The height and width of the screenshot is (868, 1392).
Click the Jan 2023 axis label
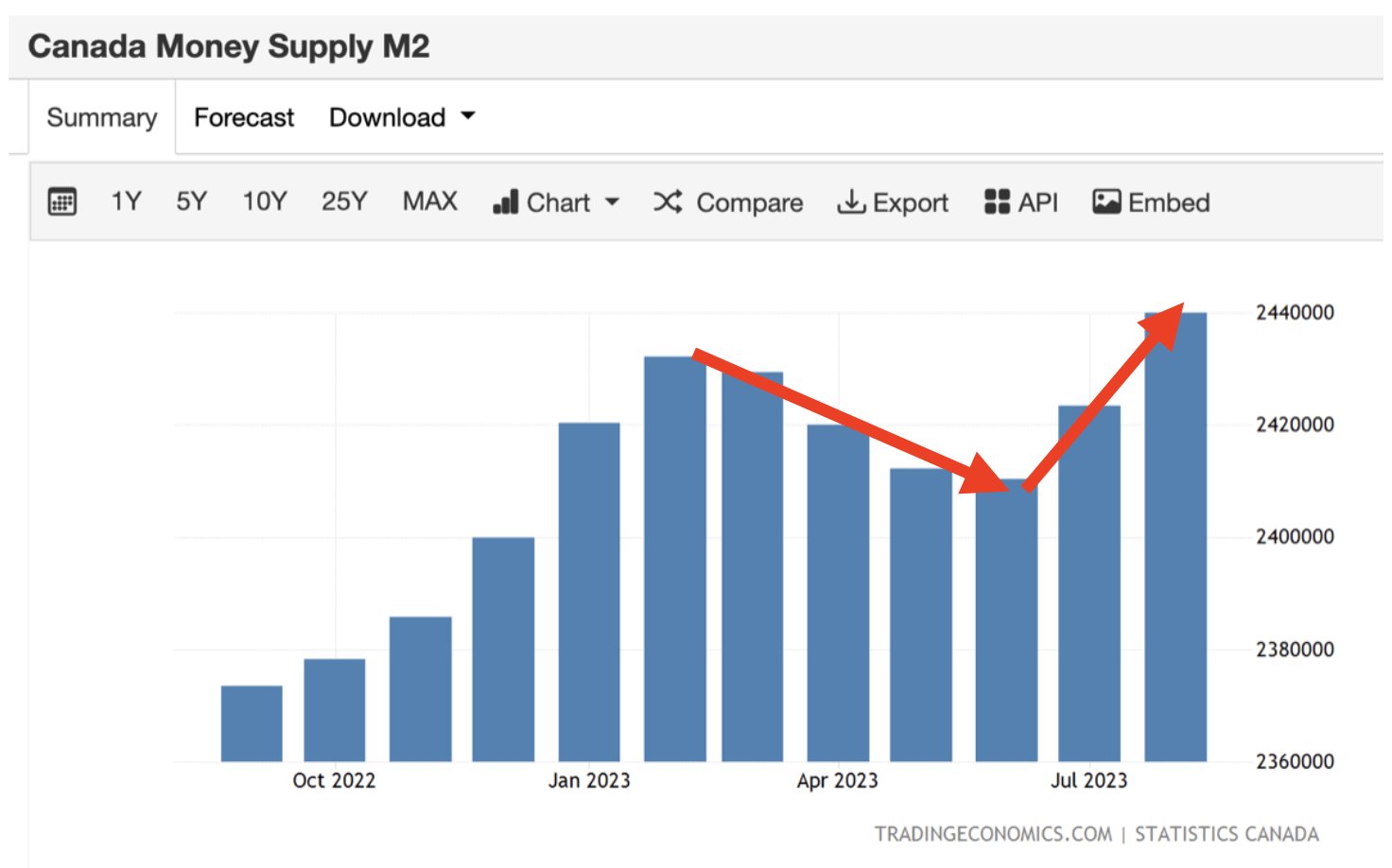pyautogui.click(x=589, y=781)
